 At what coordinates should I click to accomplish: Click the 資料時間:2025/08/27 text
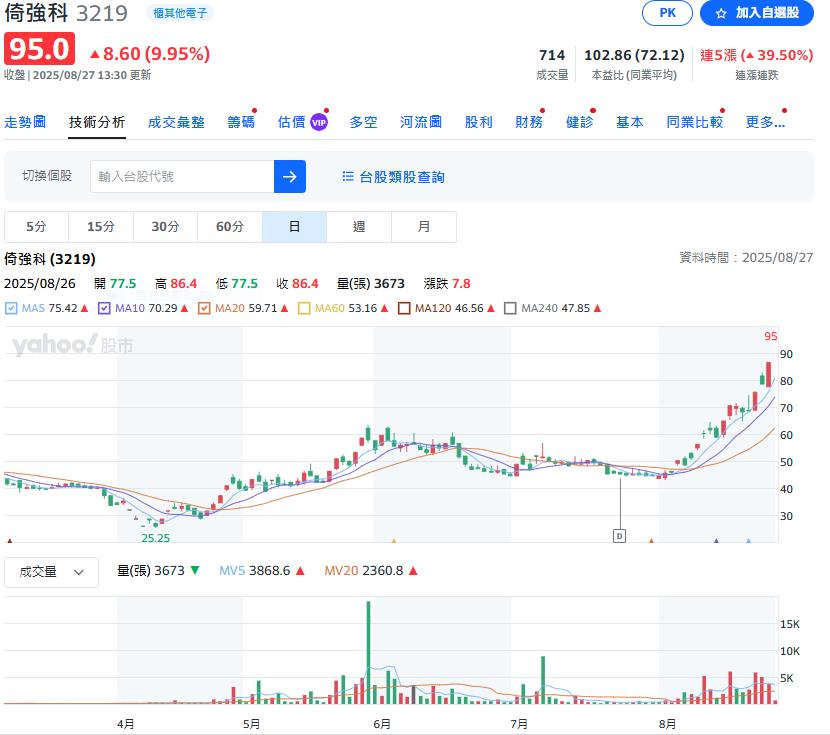(746, 258)
